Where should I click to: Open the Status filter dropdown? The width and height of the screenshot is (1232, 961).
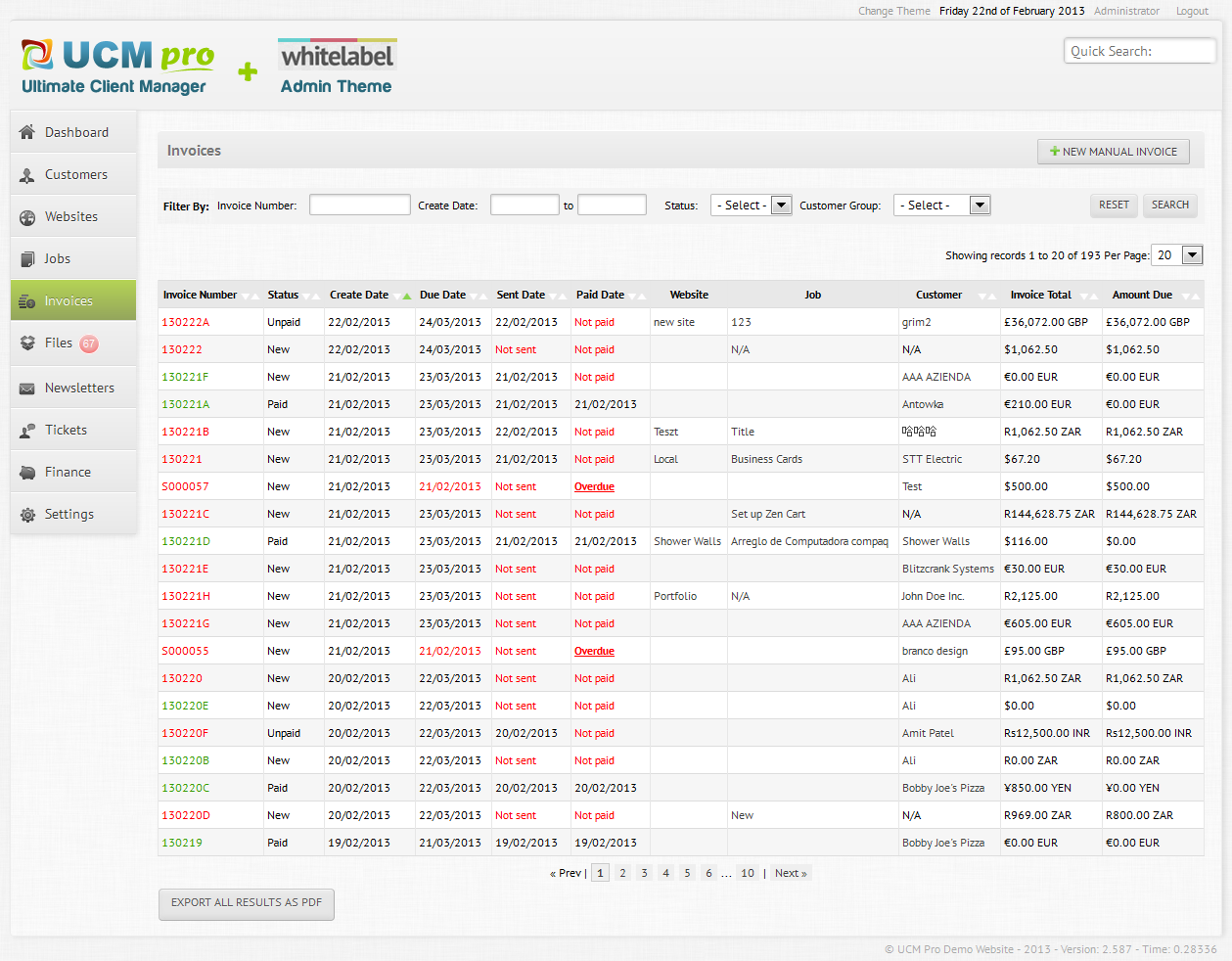tap(751, 206)
